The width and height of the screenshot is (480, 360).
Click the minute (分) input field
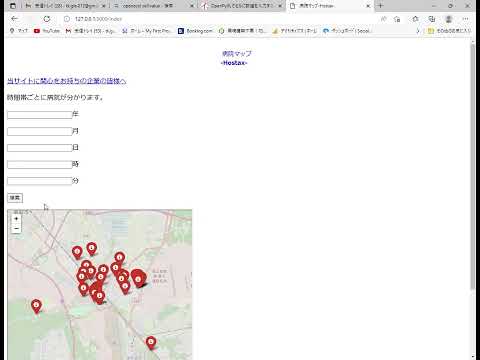click(40, 181)
